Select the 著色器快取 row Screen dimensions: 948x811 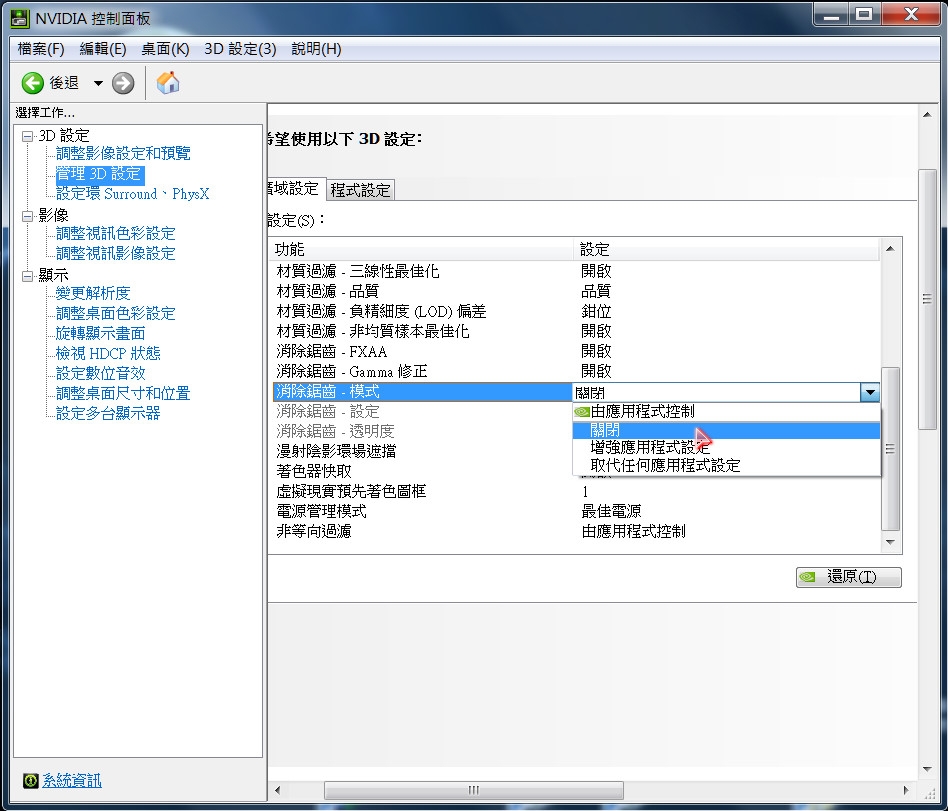click(x=422, y=471)
